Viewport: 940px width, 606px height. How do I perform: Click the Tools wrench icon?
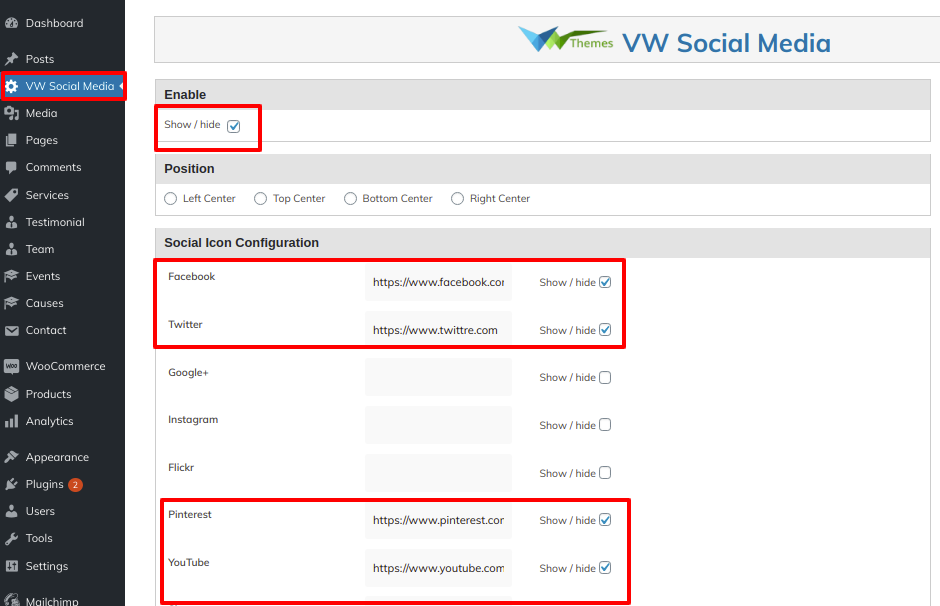point(12,538)
